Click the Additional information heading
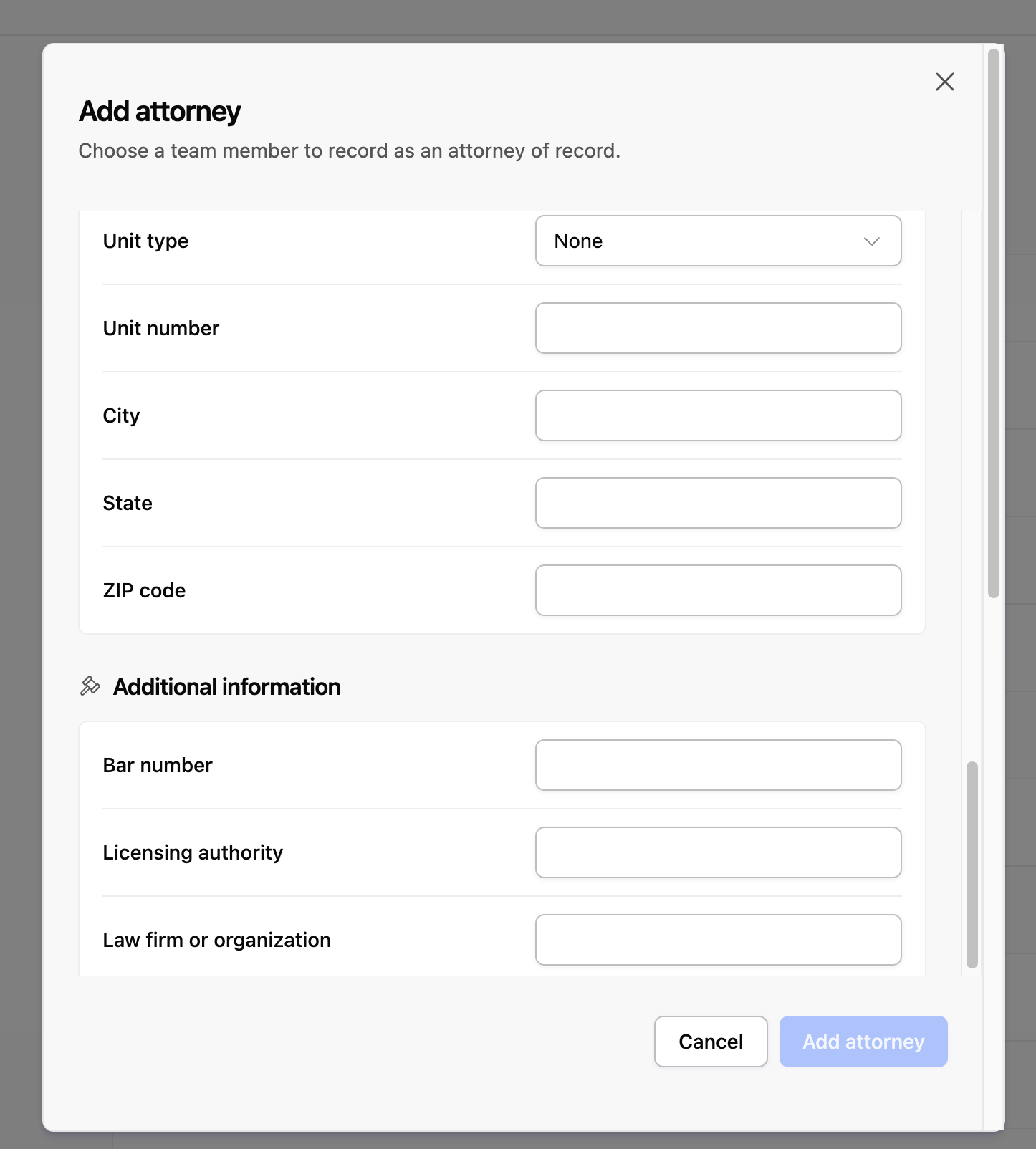This screenshot has height=1149, width=1036. click(x=226, y=687)
